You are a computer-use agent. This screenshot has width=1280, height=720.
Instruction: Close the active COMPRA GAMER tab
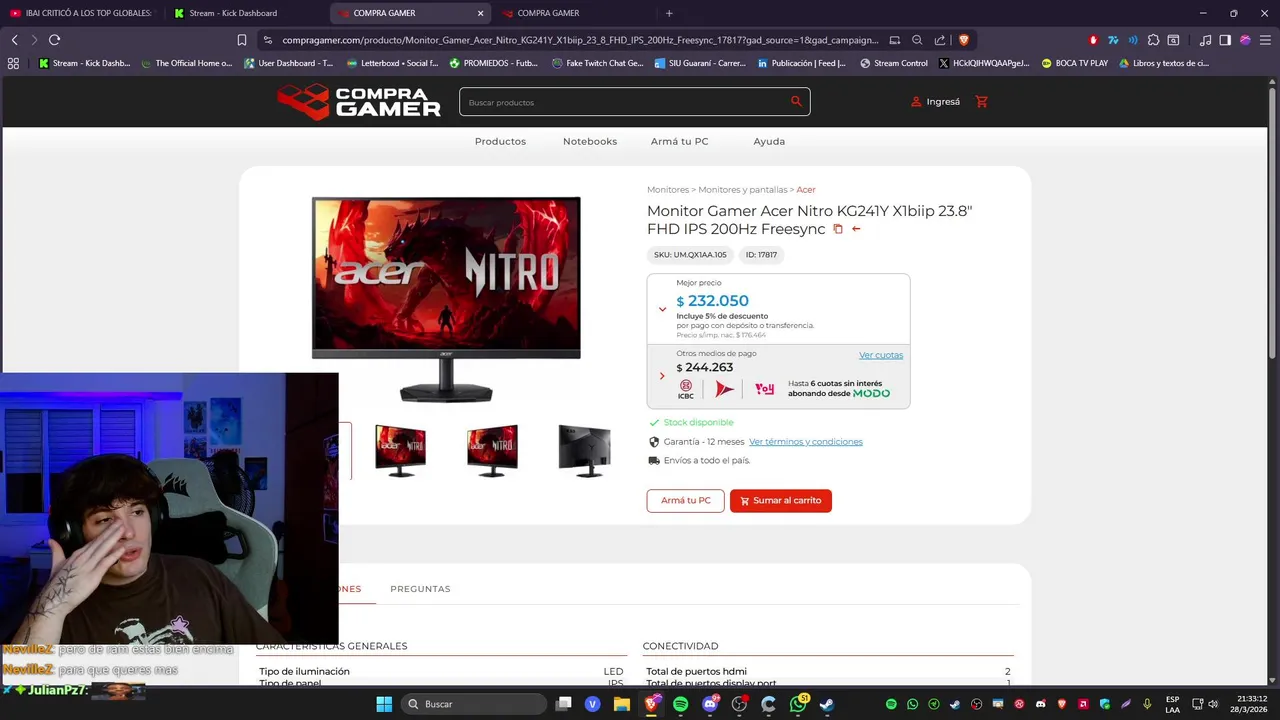tap(480, 13)
